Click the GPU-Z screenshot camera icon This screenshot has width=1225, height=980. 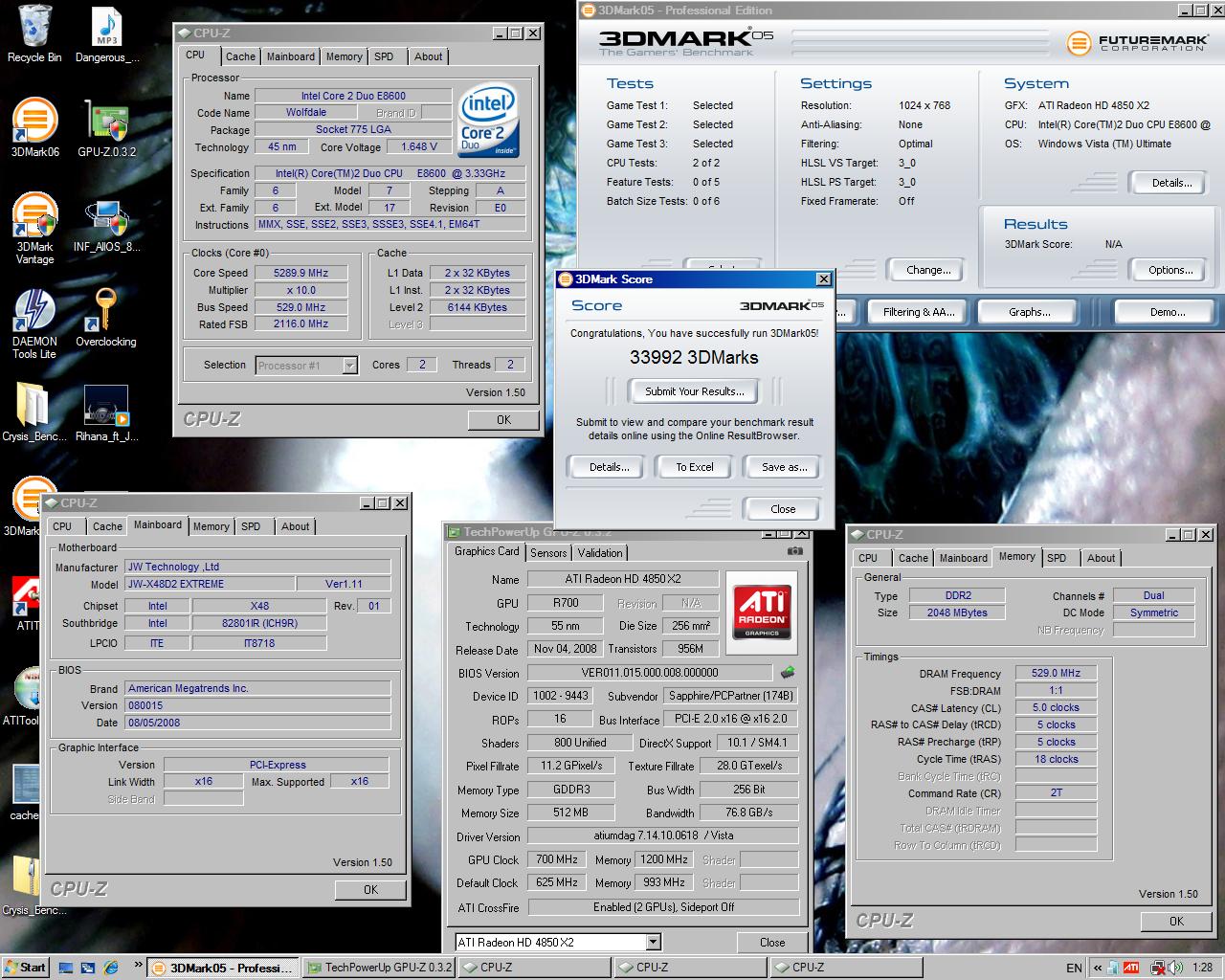pos(794,551)
